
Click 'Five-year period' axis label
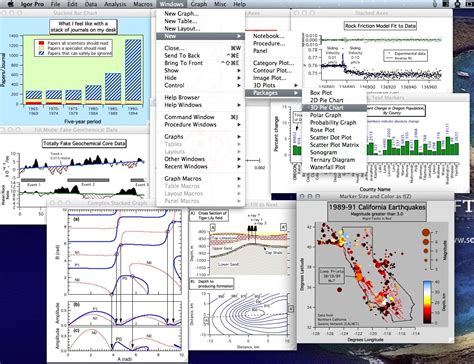click(83, 122)
